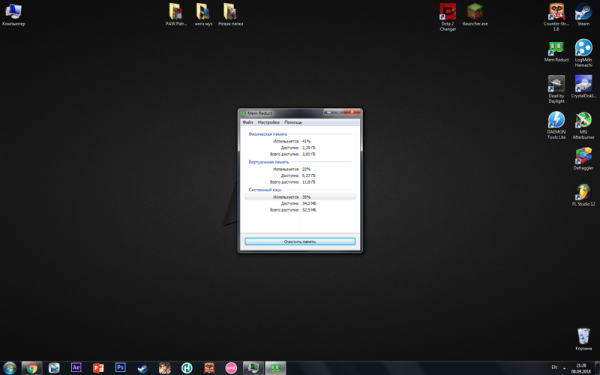Select the LogMeIn Hamachi desktop icon
600x375 pixels.
point(583,53)
